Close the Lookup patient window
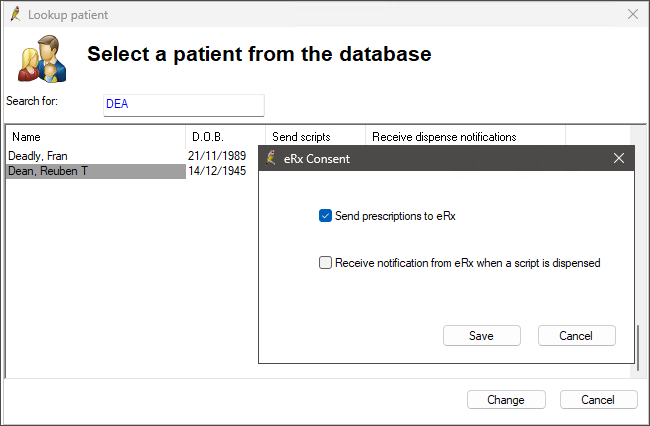The image size is (650, 426). point(633,14)
